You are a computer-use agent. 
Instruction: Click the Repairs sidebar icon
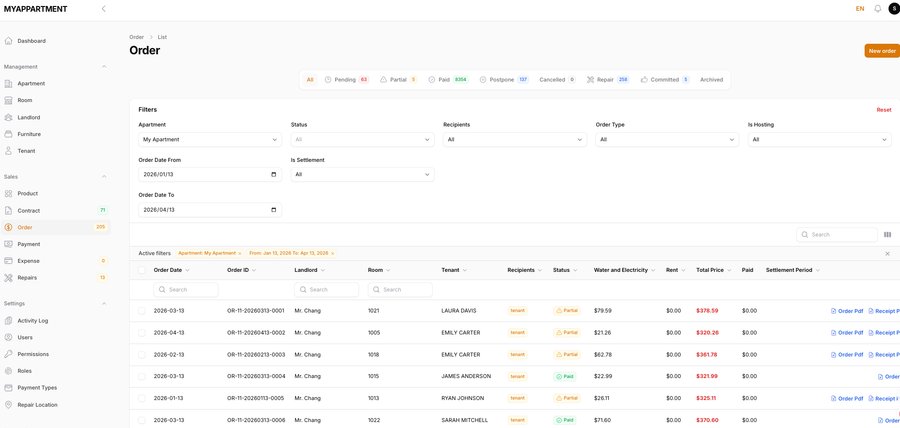pos(8,278)
